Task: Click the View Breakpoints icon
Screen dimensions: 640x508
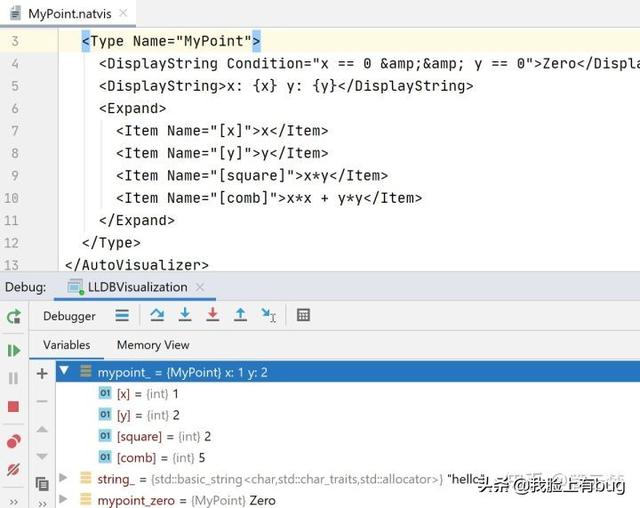Action: click(x=14, y=441)
